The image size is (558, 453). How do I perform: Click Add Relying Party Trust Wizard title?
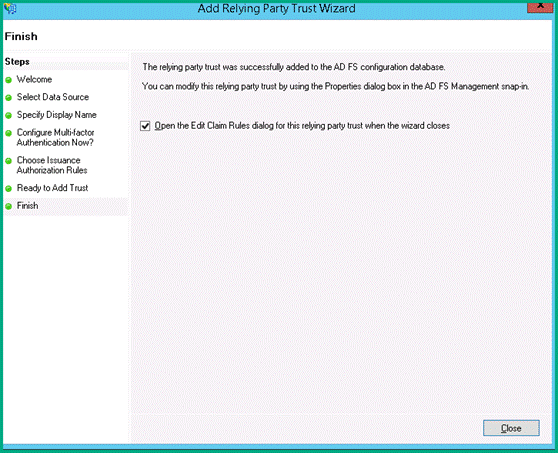277,8
